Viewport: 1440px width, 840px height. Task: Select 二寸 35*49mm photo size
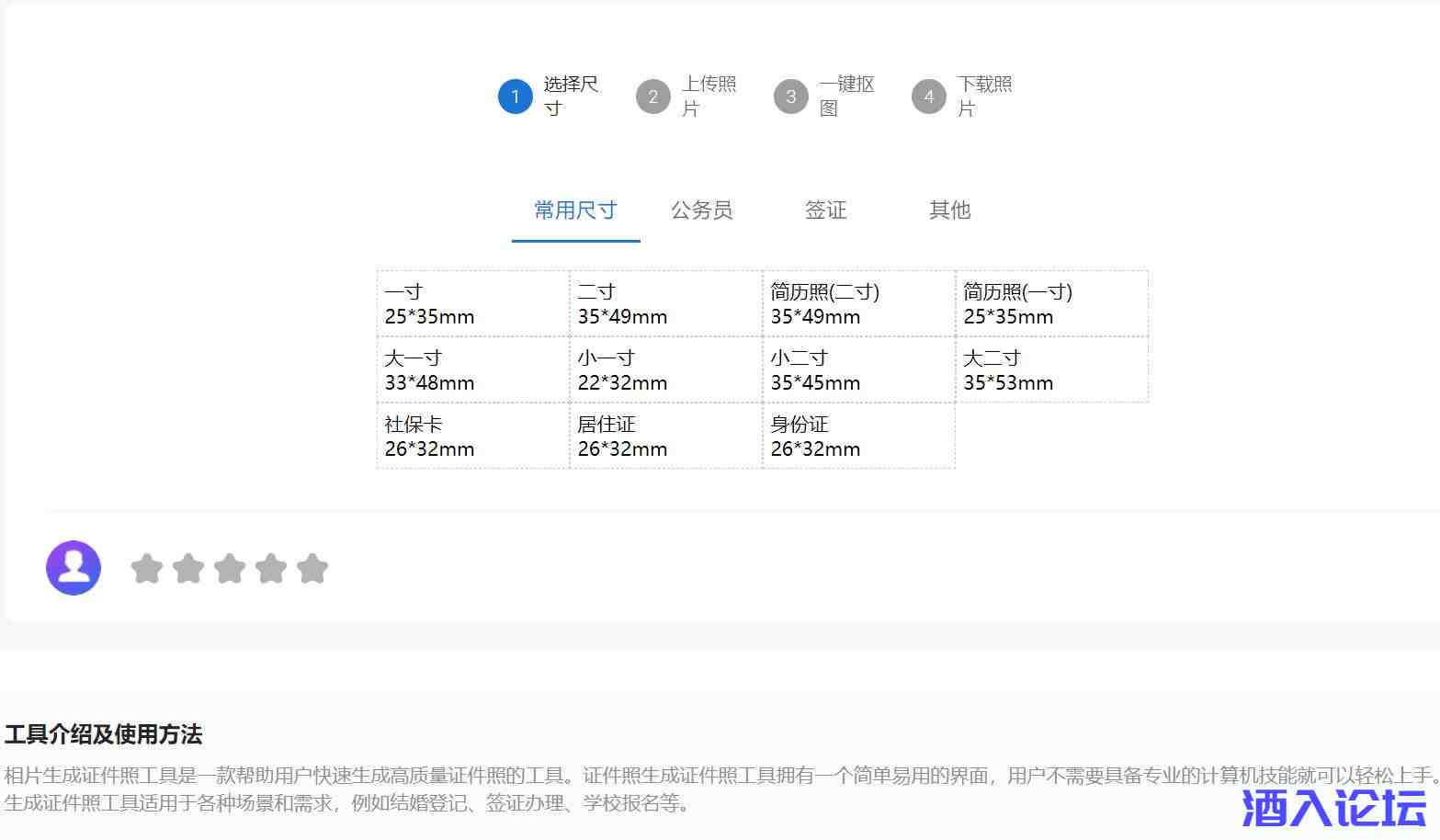click(666, 304)
